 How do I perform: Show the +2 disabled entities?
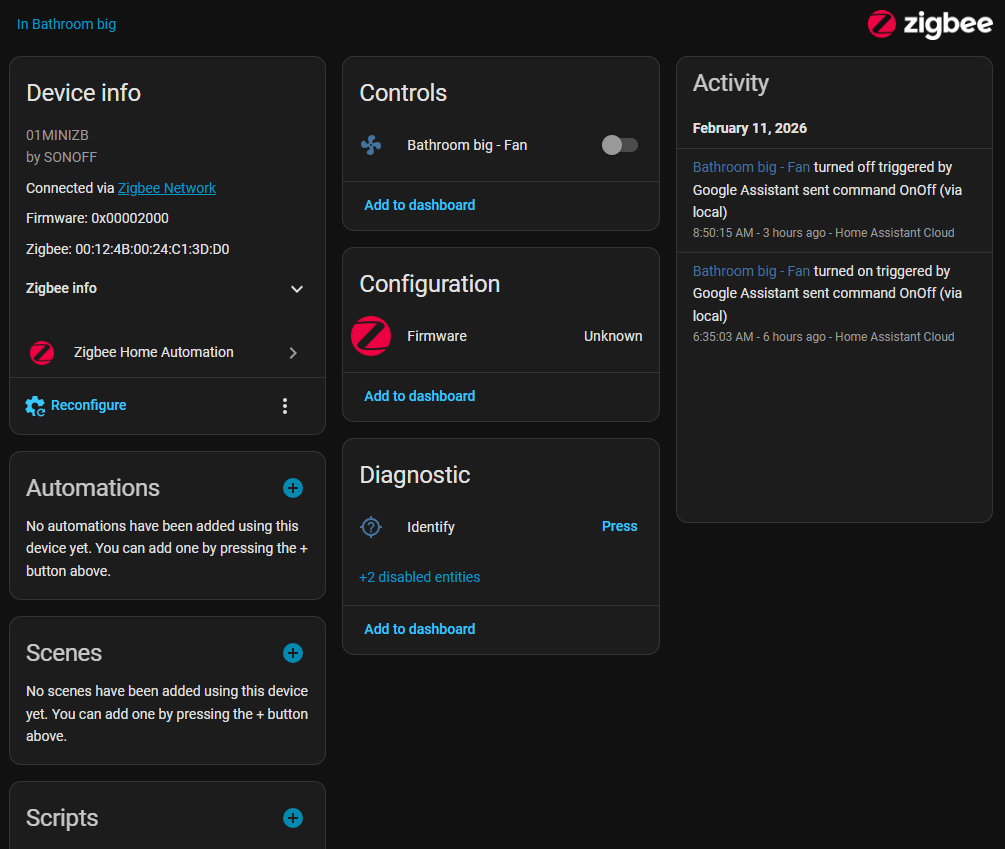pyautogui.click(x=420, y=577)
